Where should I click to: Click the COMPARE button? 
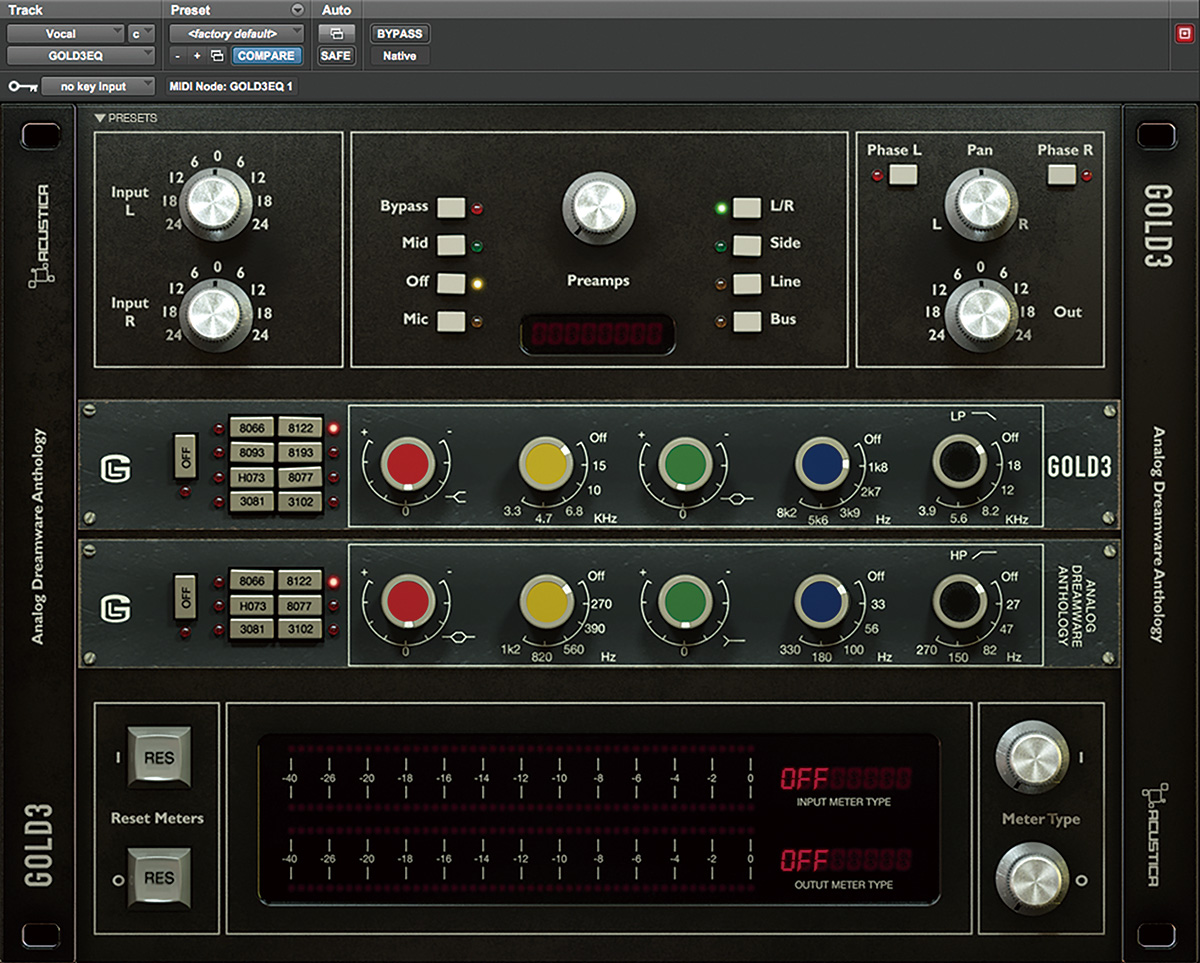(x=266, y=56)
